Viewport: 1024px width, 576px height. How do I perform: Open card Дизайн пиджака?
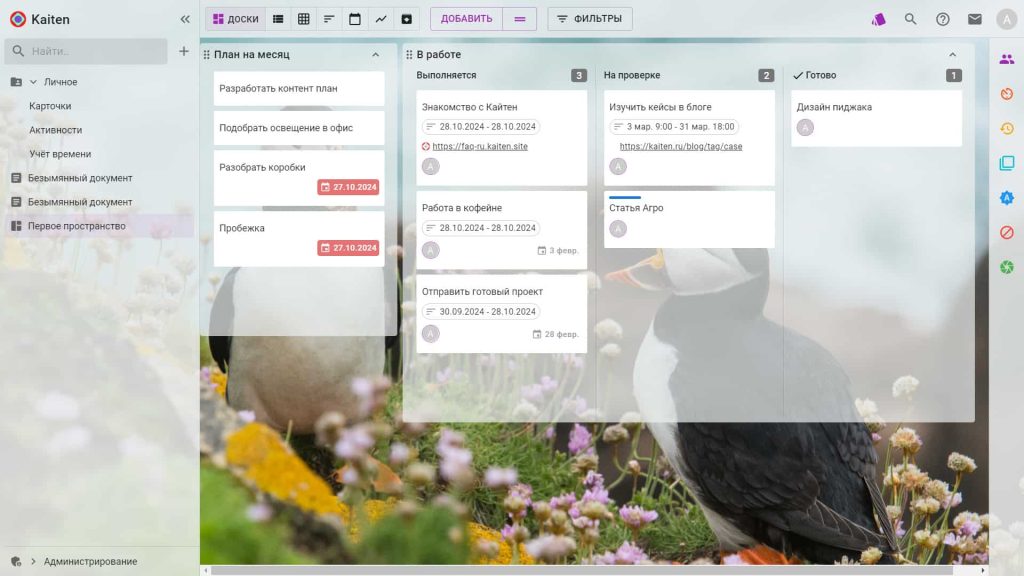(876, 118)
